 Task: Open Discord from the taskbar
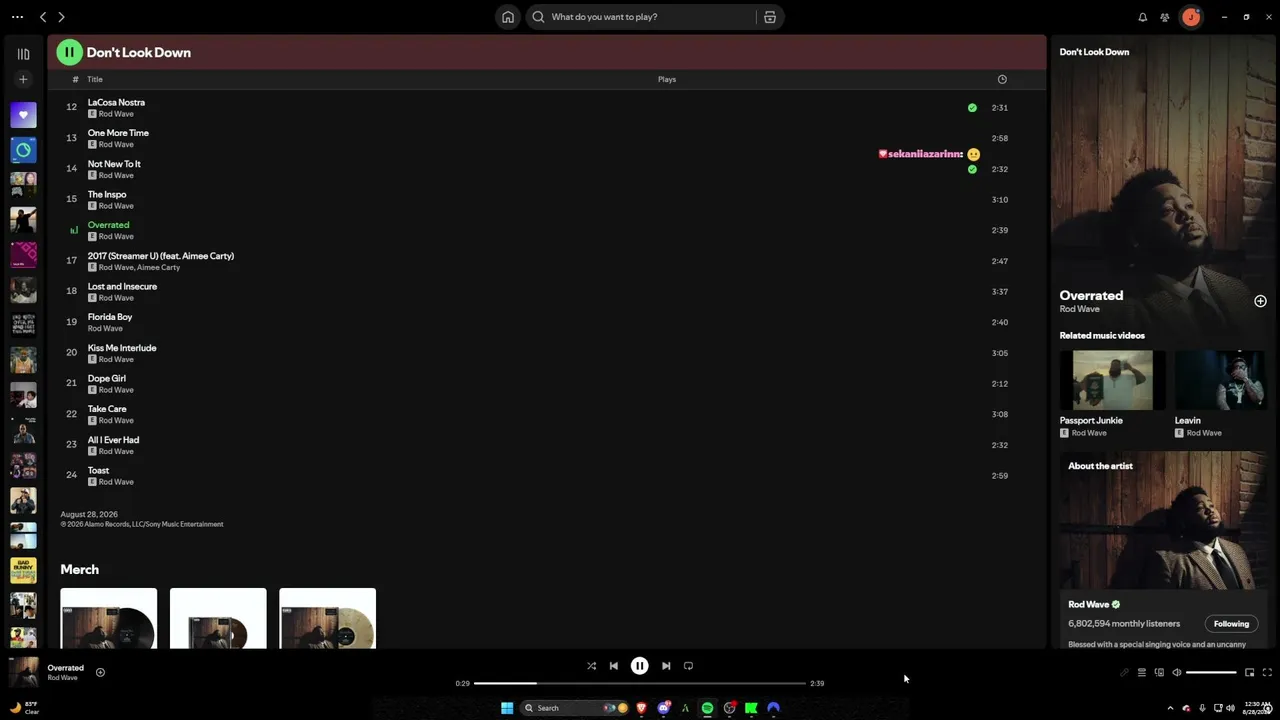click(x=663, y=708)
